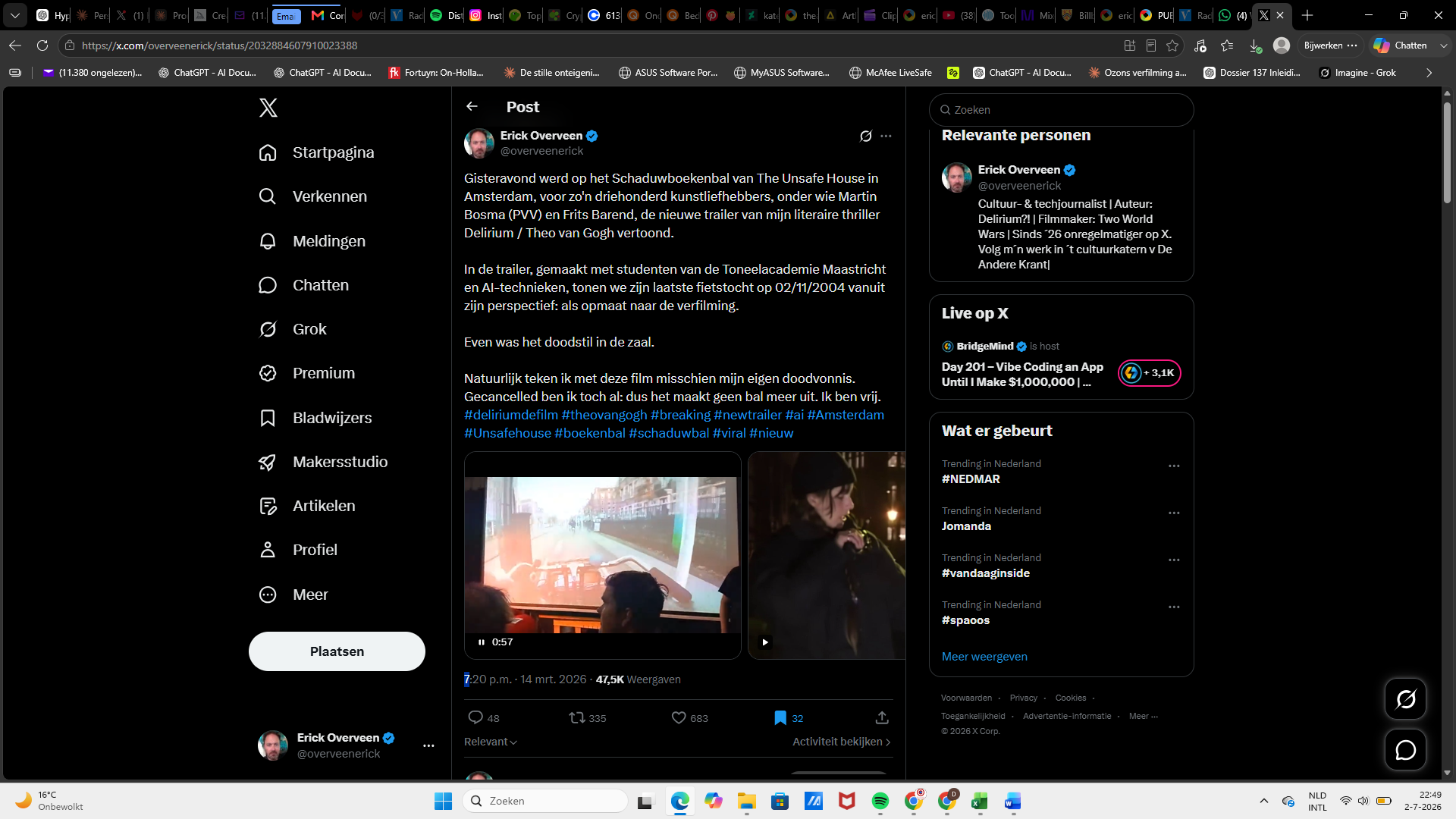
Task: Click the reply icon with 48 replies
Action: [475, 717]
